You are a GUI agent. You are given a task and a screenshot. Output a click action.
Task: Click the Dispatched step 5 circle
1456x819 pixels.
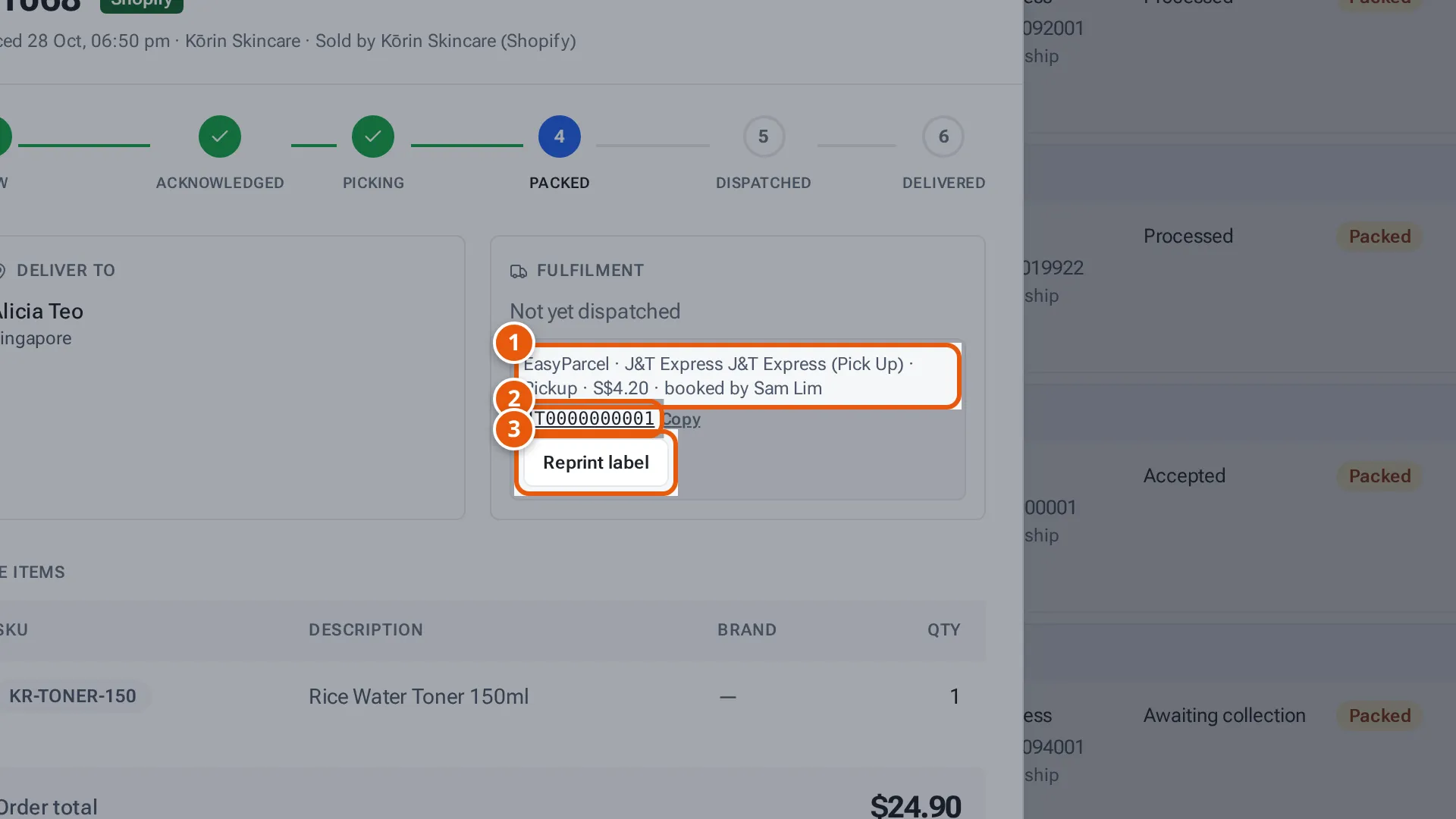[764, 136]
